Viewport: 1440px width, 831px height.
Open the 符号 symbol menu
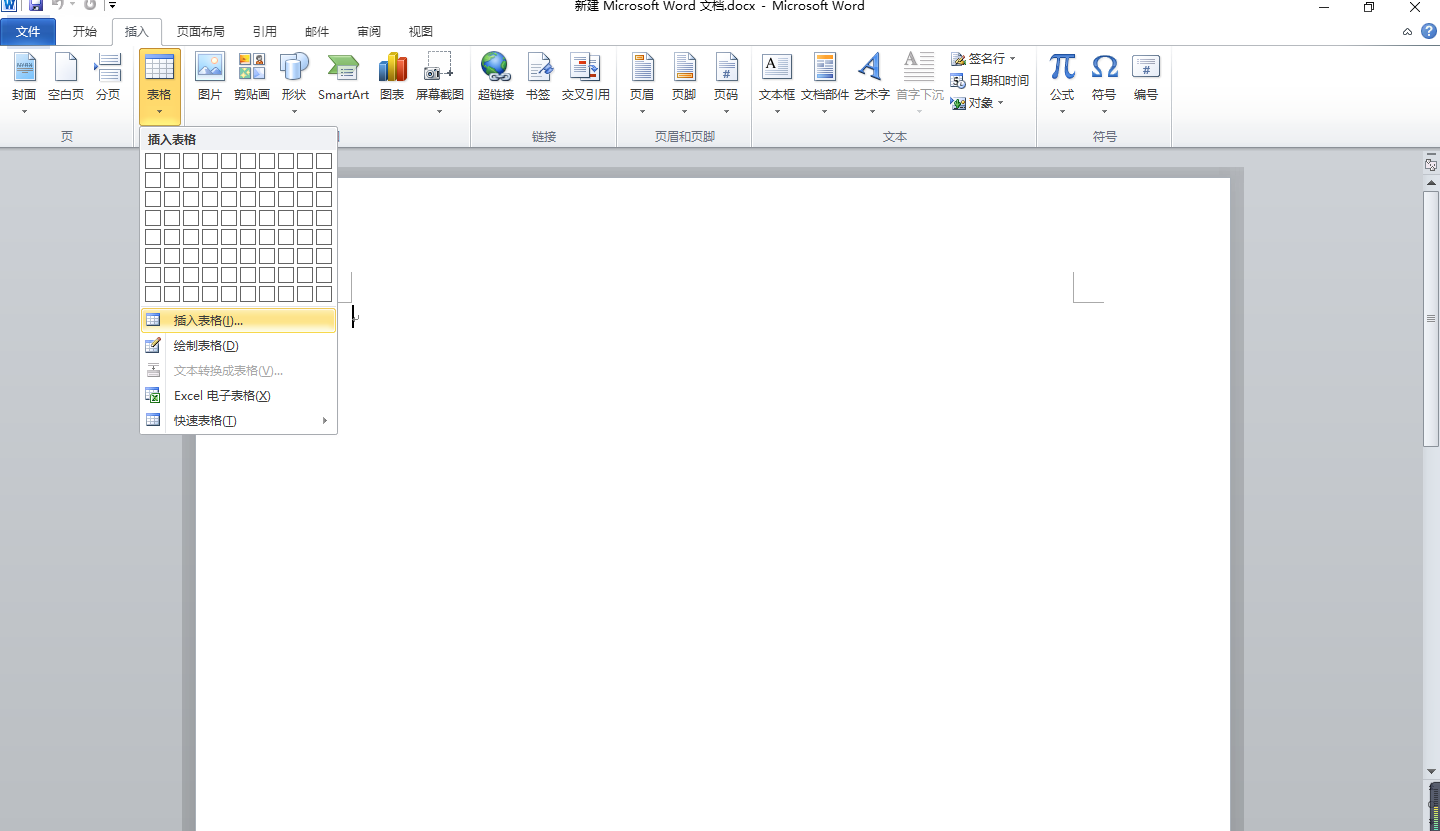(x=1104, y=83)
